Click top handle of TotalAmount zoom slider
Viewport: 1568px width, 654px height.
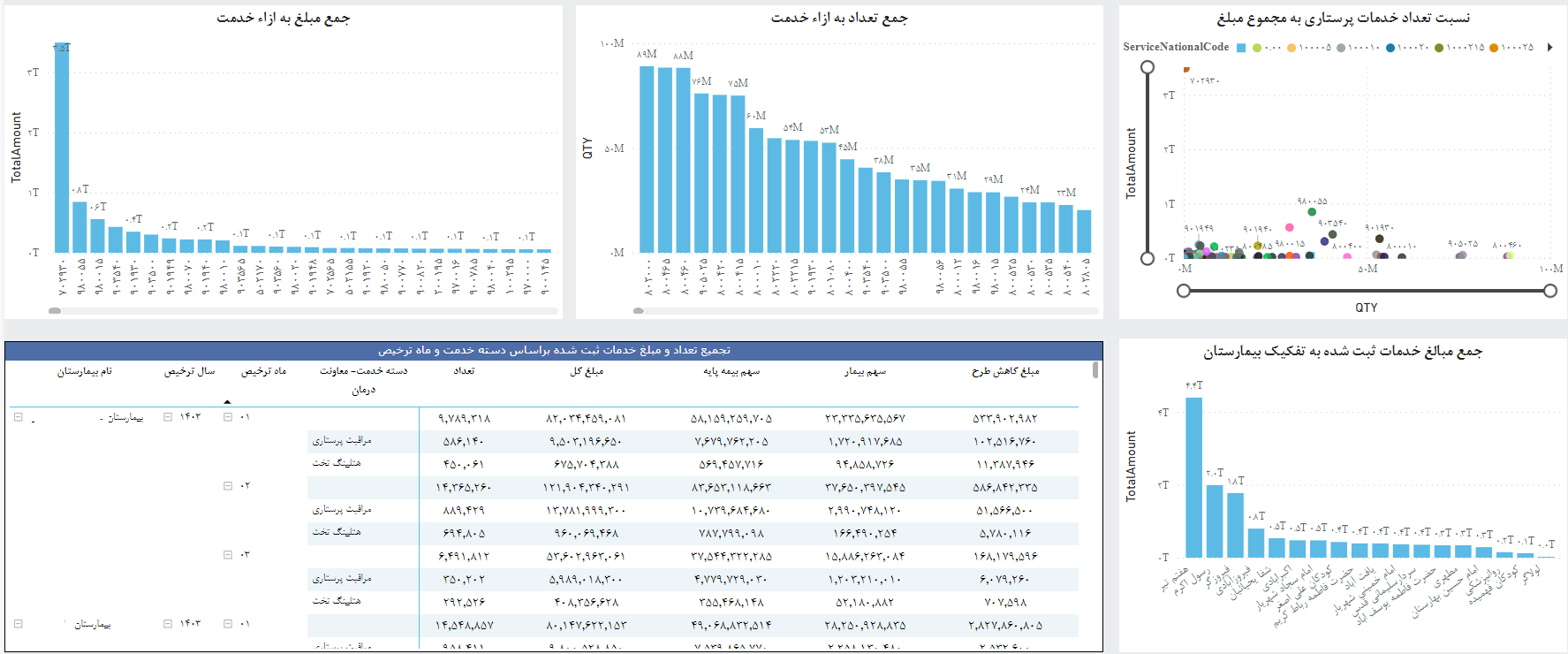[1148, 67]
